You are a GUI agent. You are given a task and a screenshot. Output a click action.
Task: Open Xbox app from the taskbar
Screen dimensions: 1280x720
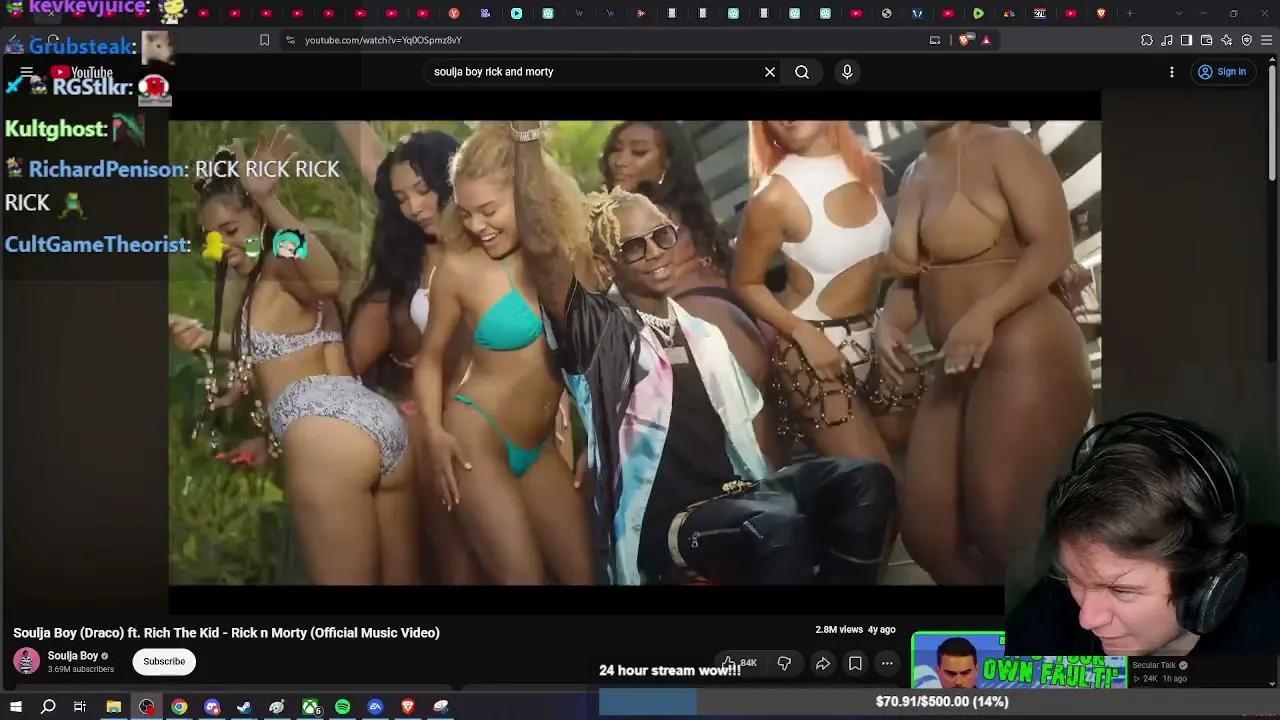coord(311,707)
